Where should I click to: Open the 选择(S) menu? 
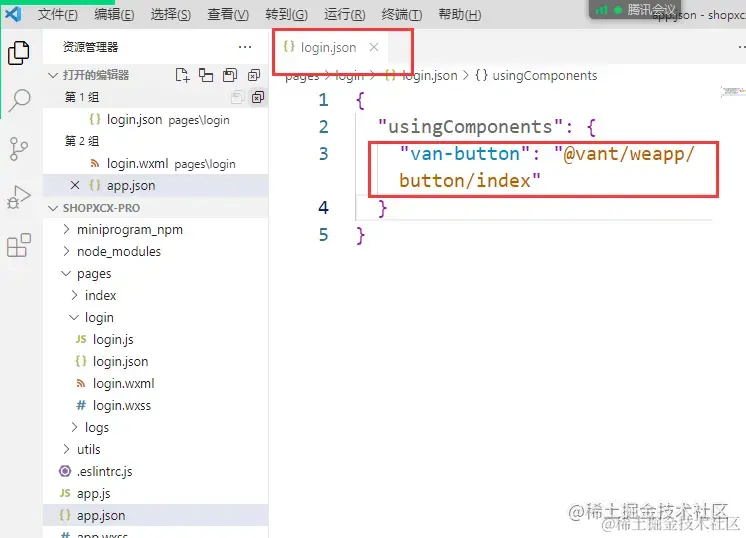[x=170, y=15]
